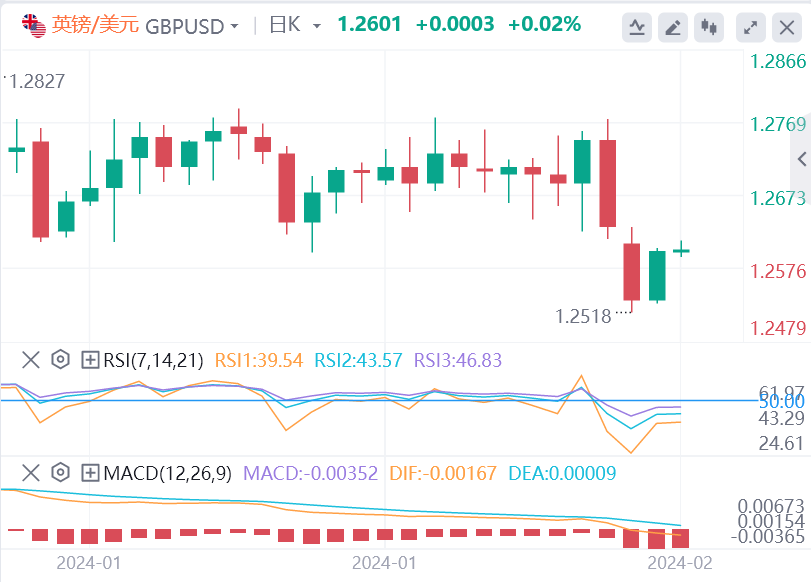Click the 1.2479 price axis label
Screen dimensions: 811x582
click(x=778, y=328)
